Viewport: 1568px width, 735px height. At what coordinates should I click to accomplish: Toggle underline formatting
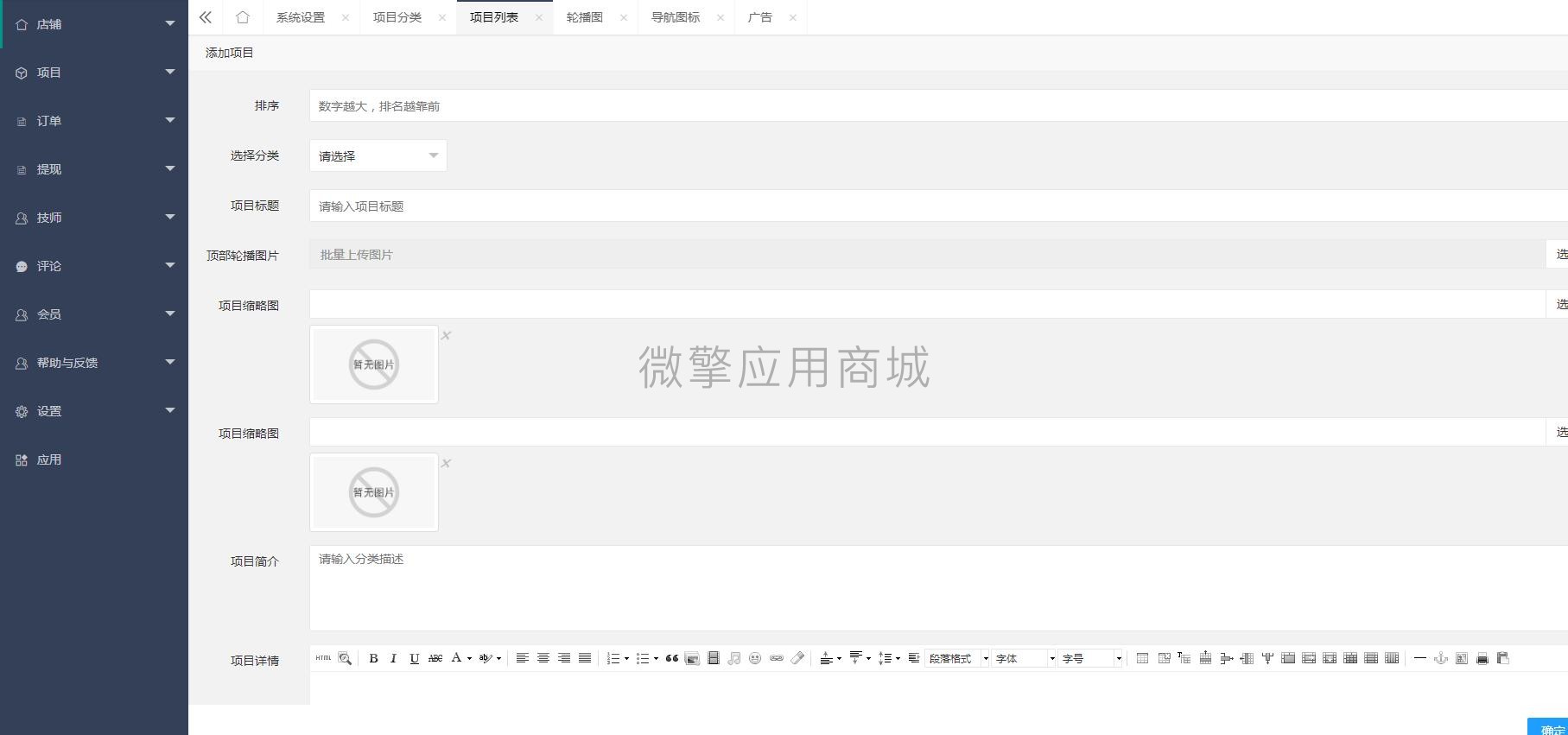tap(415, 658)
